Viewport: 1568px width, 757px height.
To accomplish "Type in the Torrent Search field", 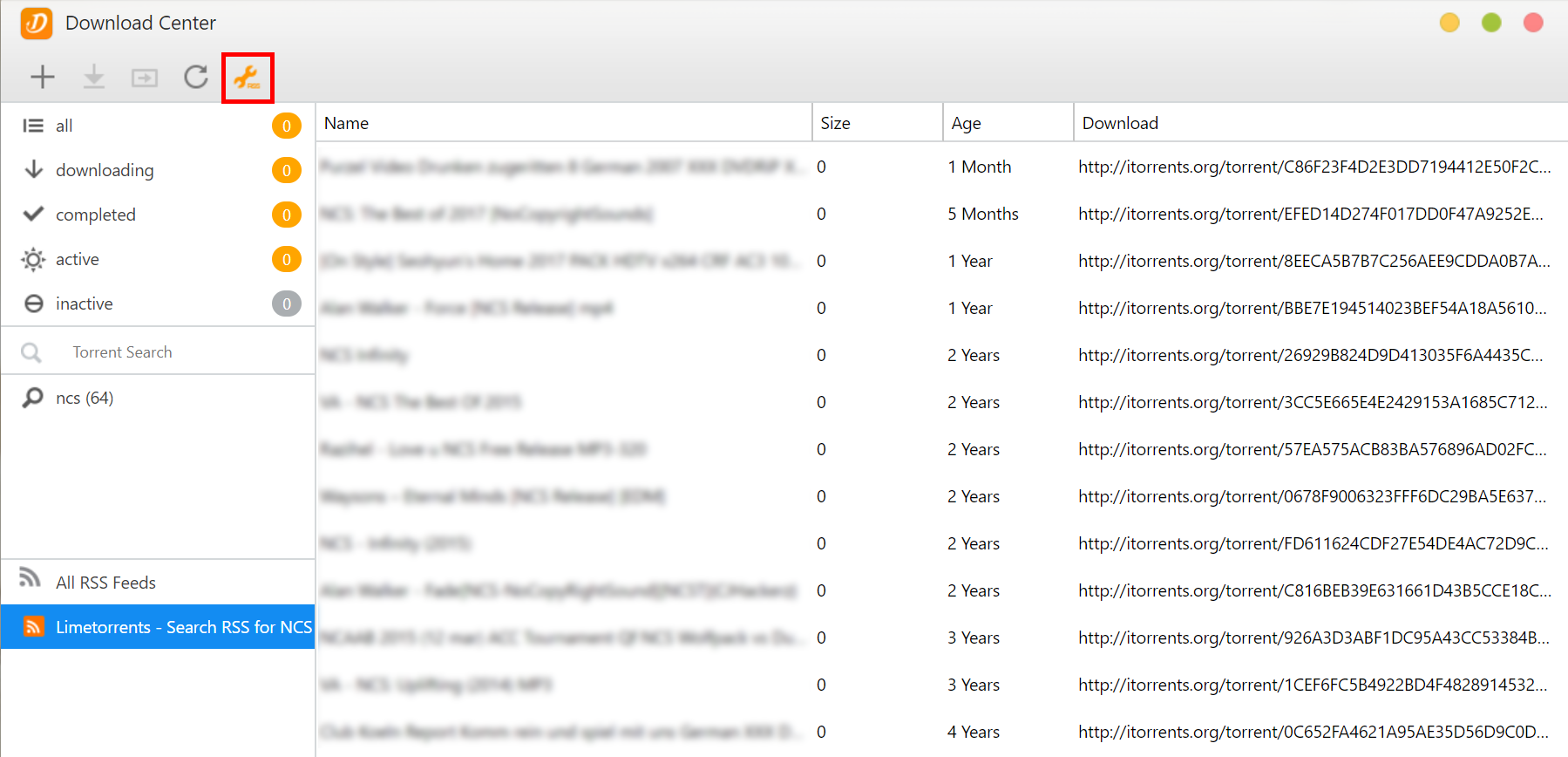I will tap(174, 352).
